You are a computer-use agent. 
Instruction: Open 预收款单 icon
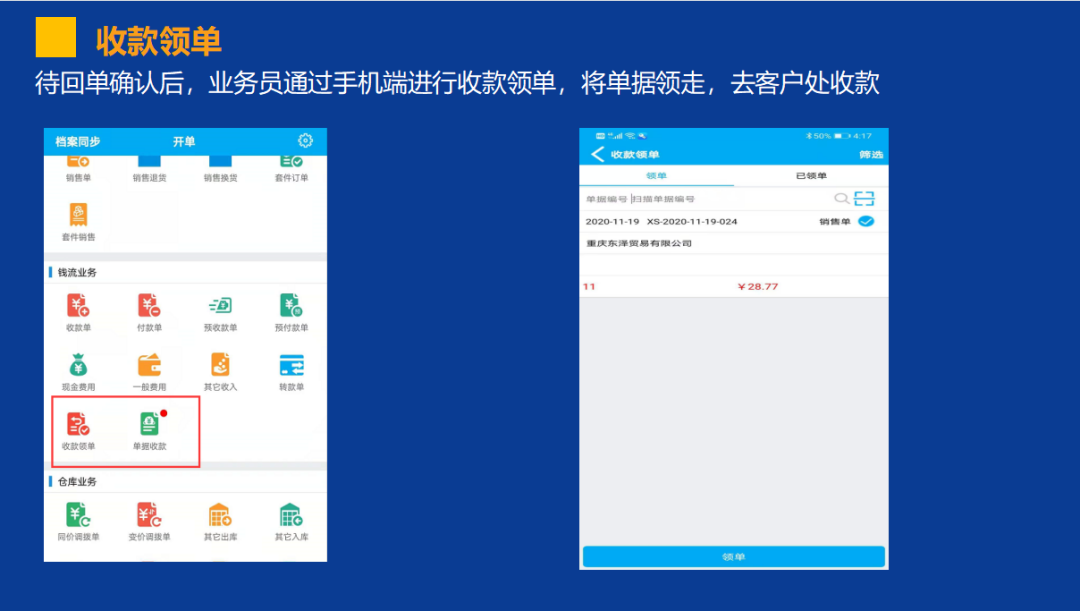[x=220, y=305]
